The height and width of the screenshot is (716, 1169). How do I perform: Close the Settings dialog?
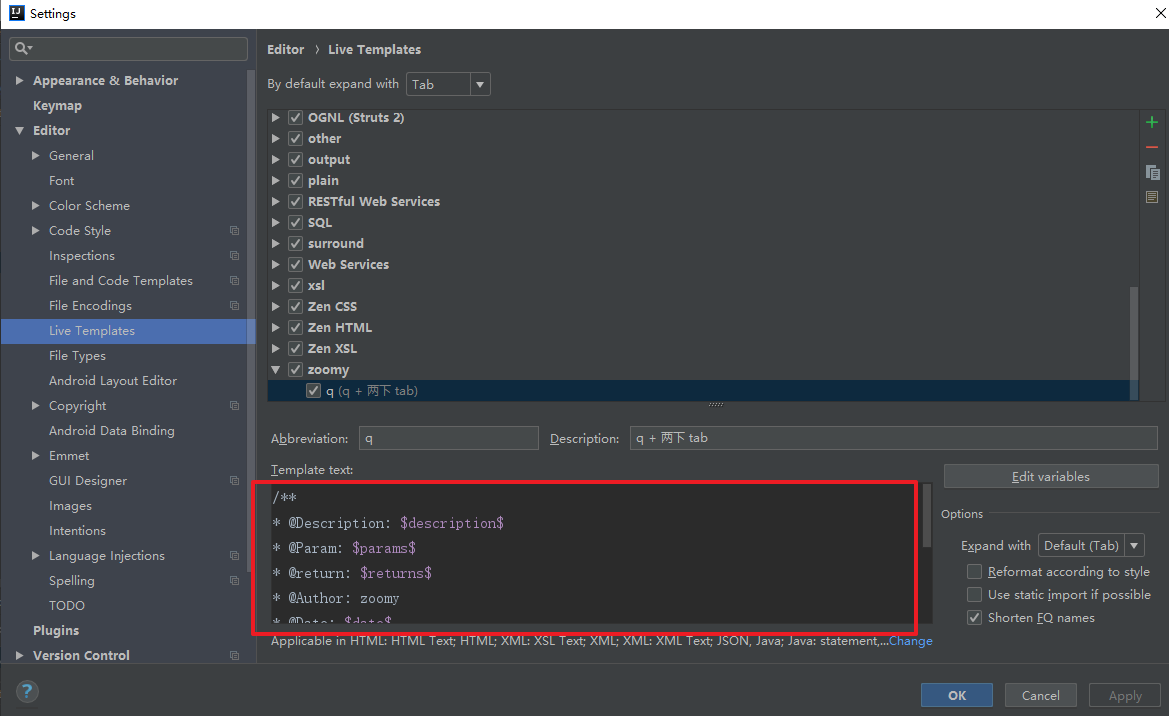[1160, 13]
